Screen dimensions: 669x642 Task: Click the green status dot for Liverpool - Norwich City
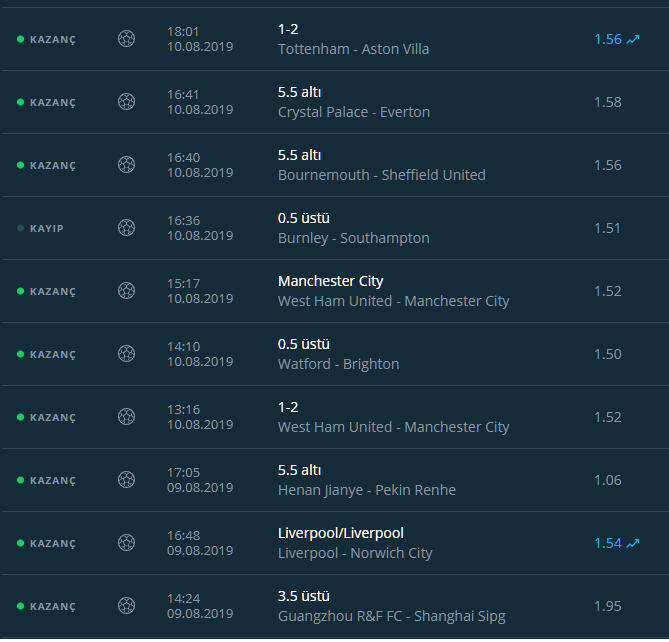20,543
